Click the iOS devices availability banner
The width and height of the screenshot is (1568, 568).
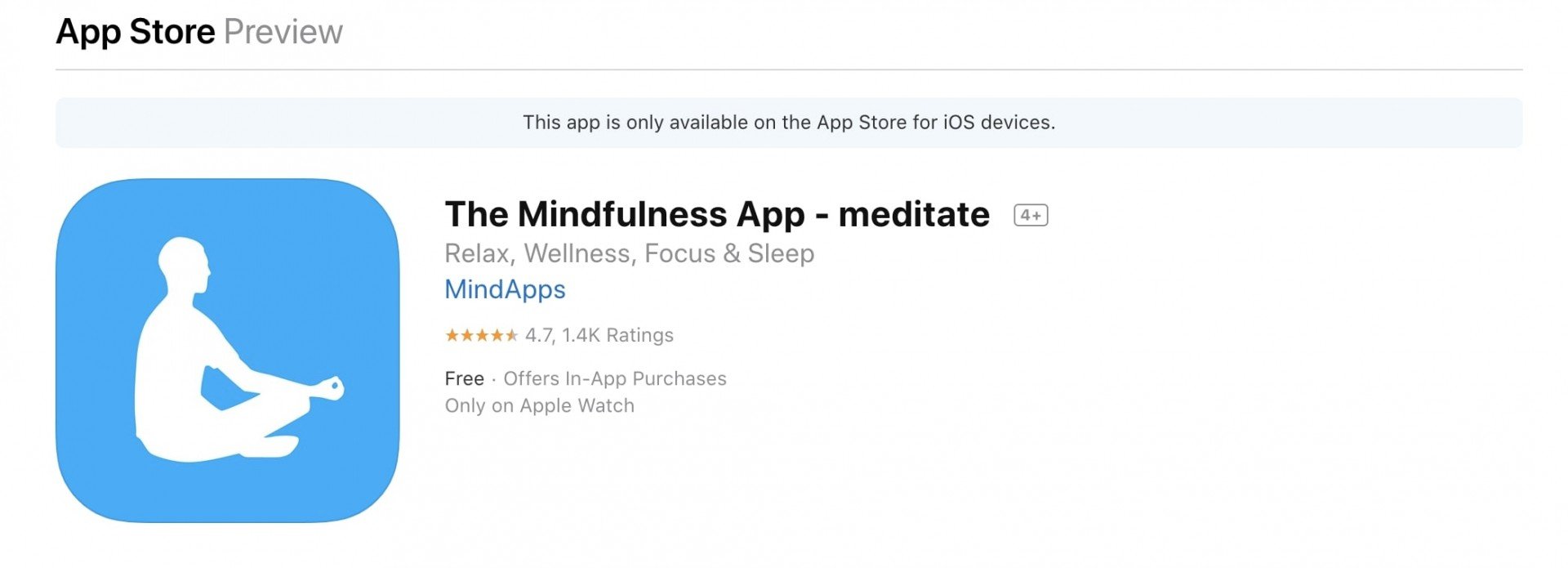coord(789,123)
